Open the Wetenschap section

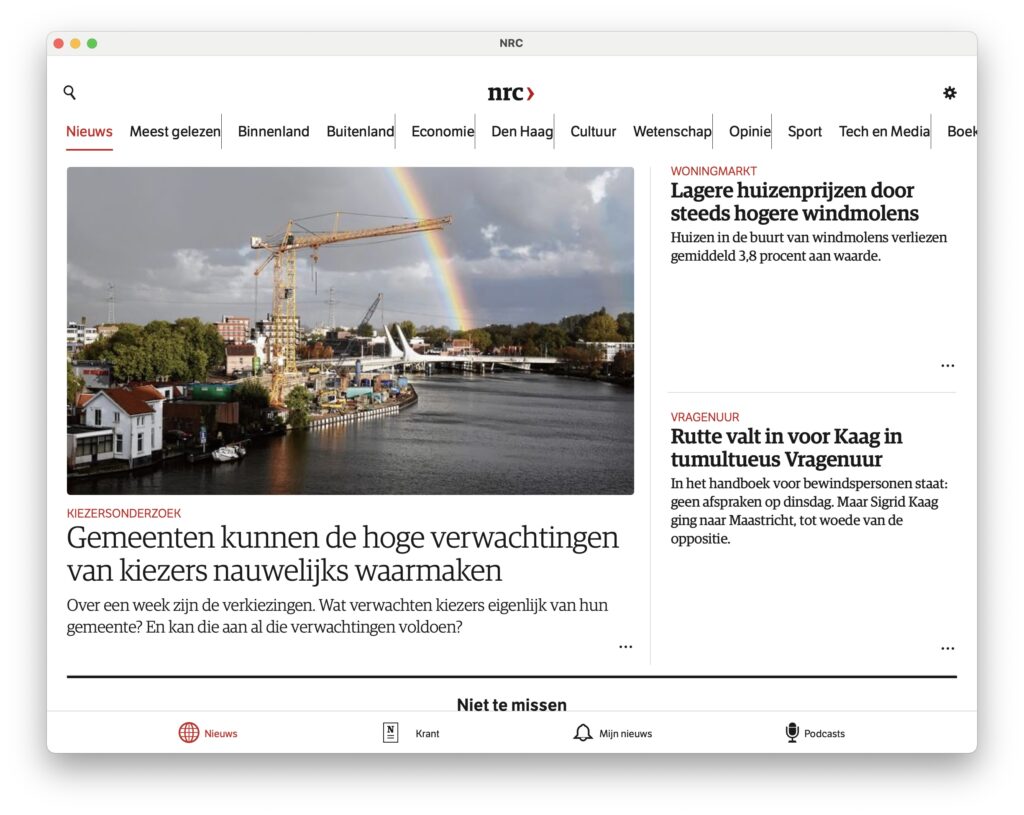coord(672,131)
